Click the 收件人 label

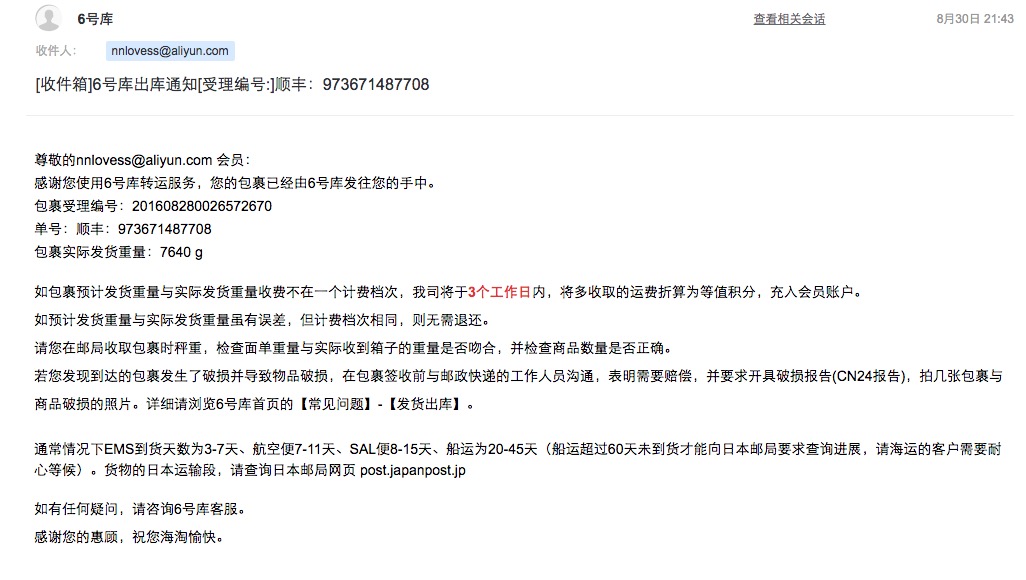[x=55, y=50]
